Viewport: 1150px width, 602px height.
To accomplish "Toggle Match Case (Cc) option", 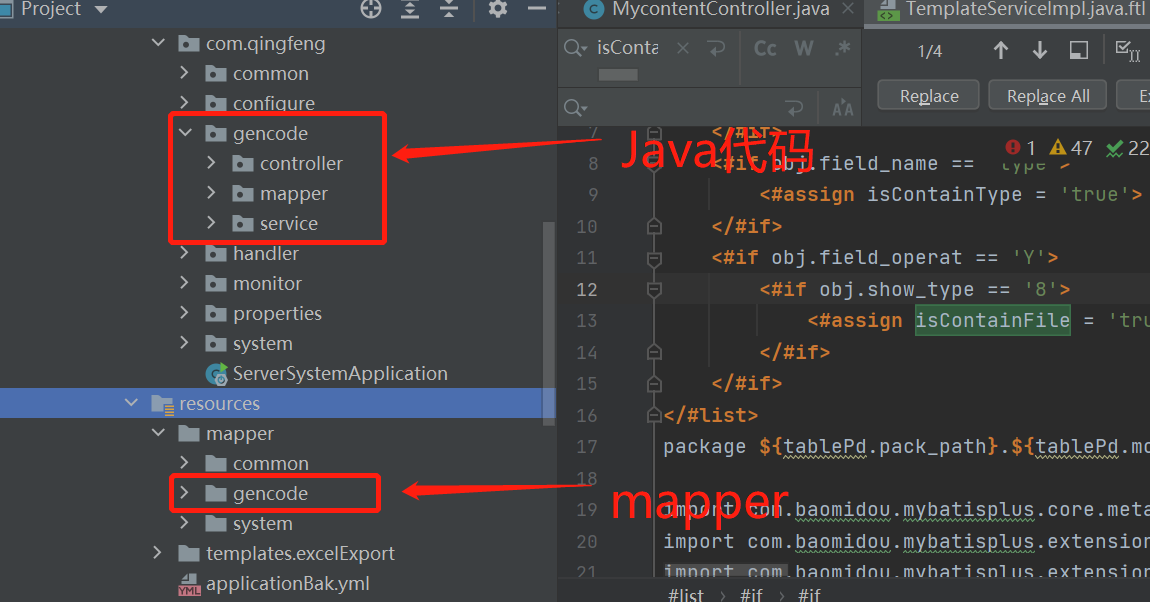I will (x=765, y=48).
